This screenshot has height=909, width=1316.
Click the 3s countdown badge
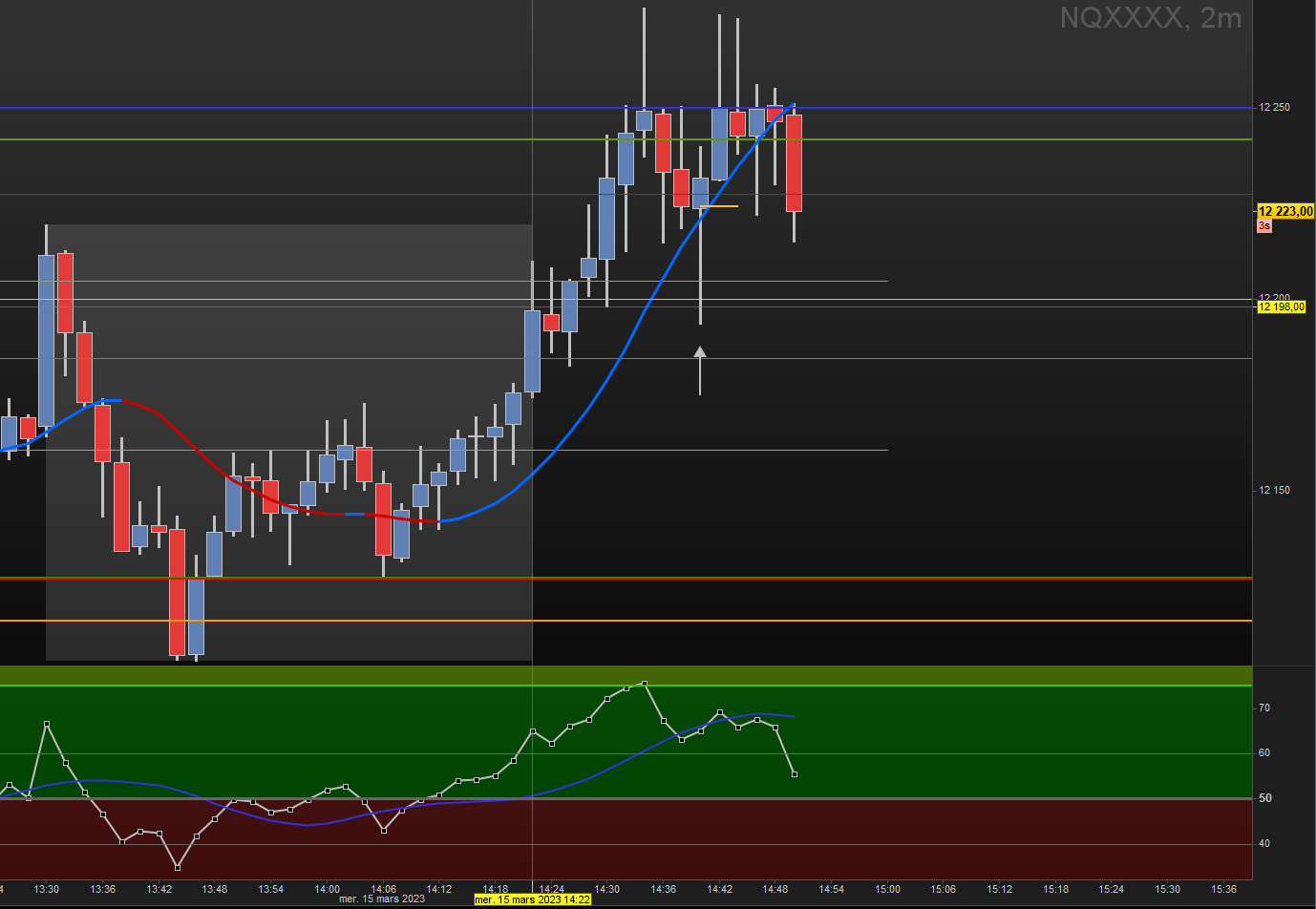pos(1264,226)
